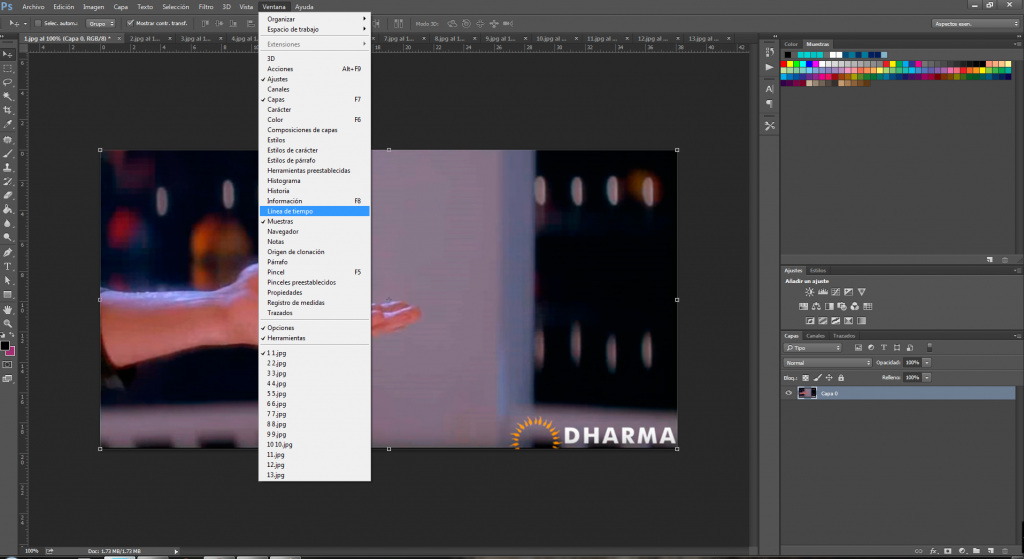Toggle lock all padlock icon
Viewport: 1024px width, 559px height.
tap(840, 377)
